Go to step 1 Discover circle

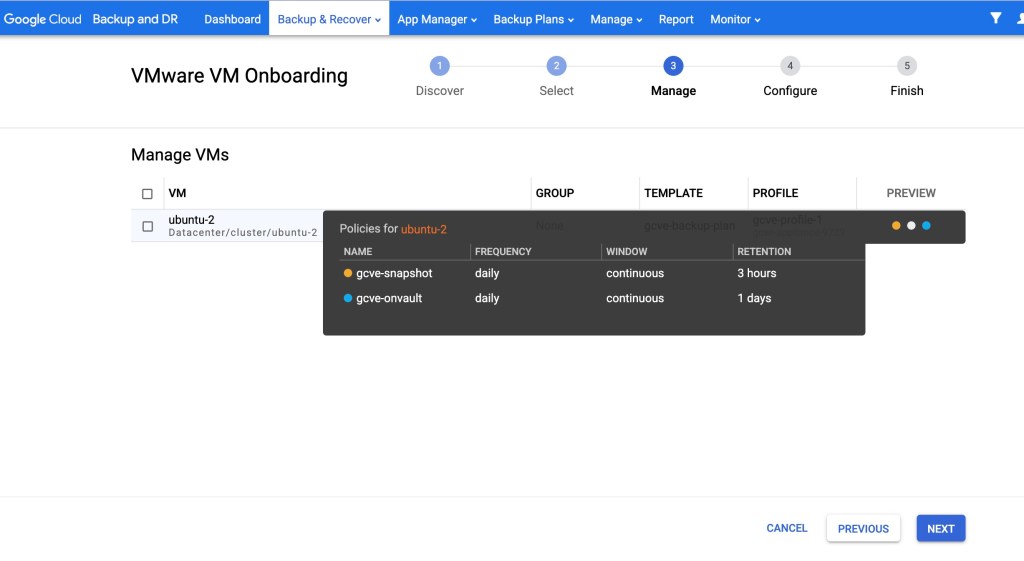[440, 66]
